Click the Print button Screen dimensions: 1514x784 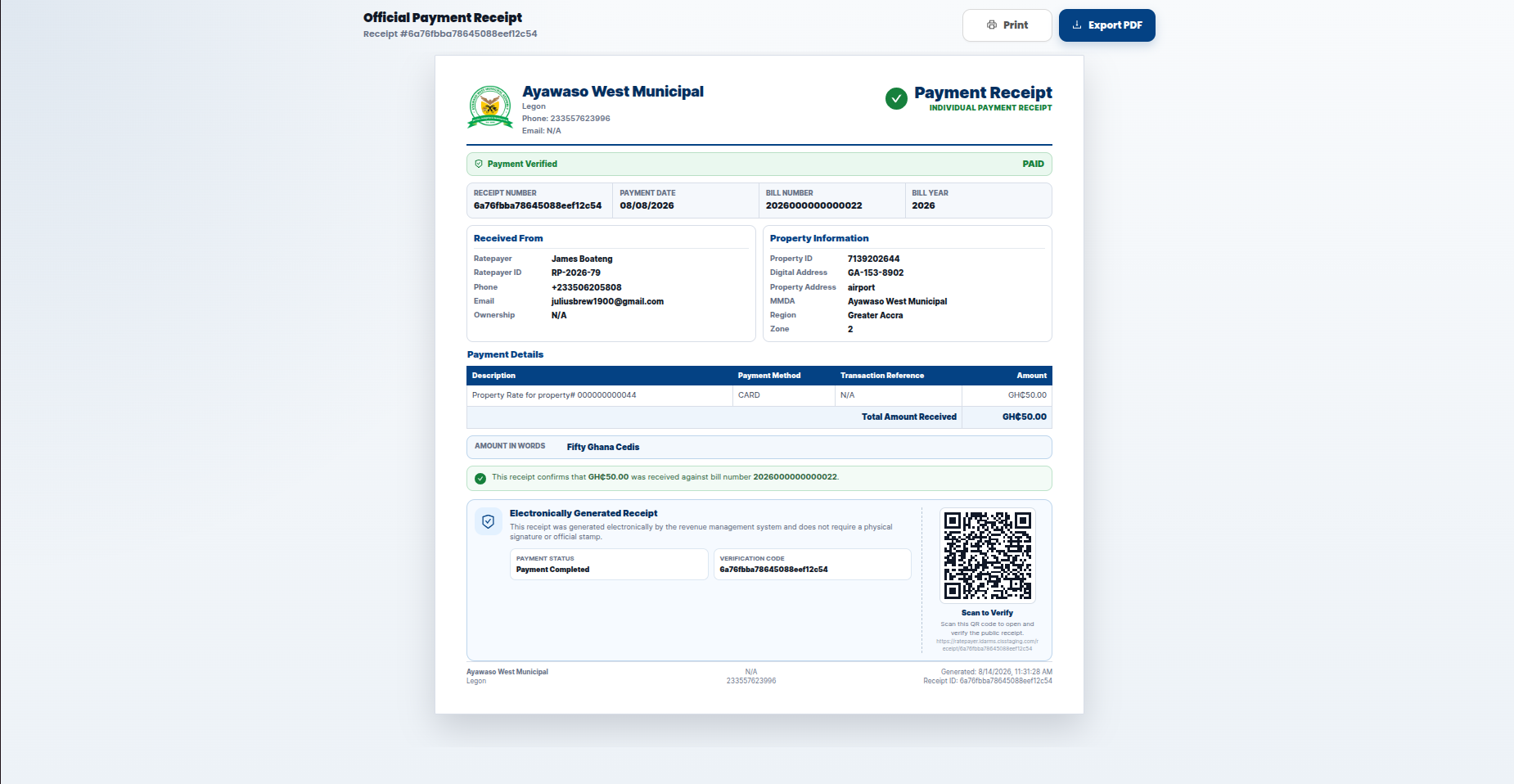pos(1007,25)
